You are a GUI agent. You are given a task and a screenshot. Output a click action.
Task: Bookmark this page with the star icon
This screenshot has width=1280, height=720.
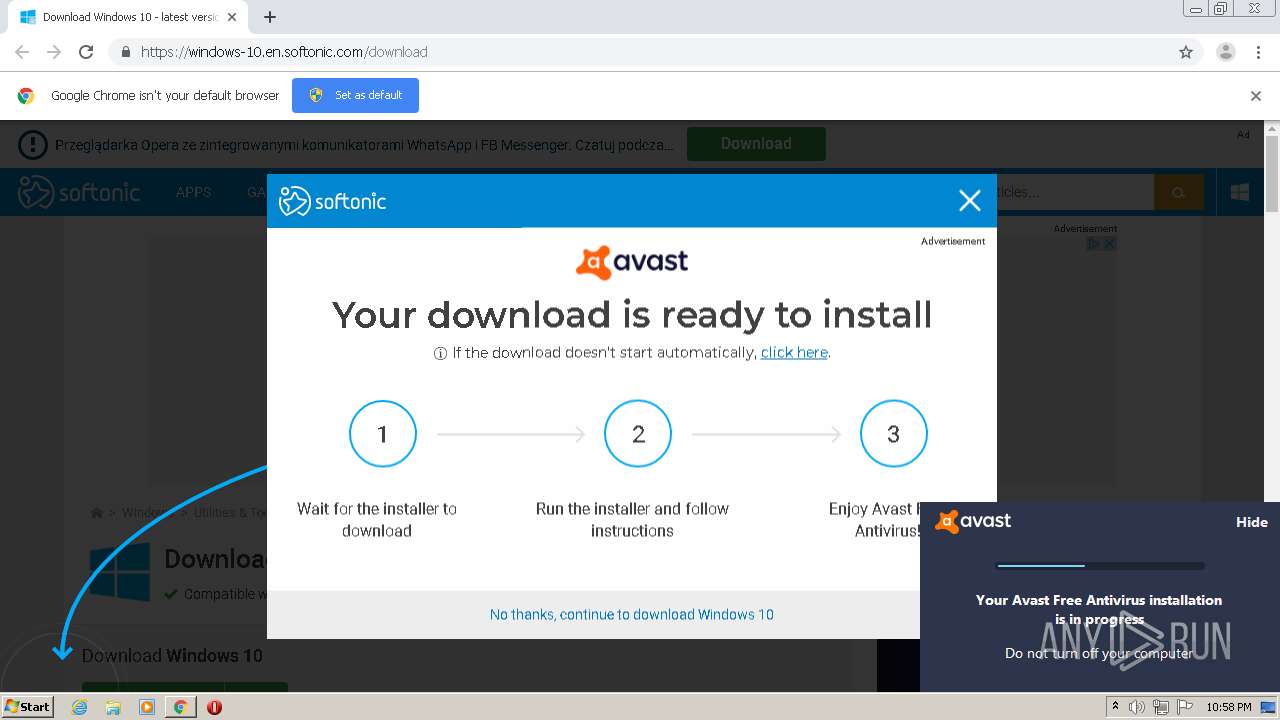pos(1186,52)
